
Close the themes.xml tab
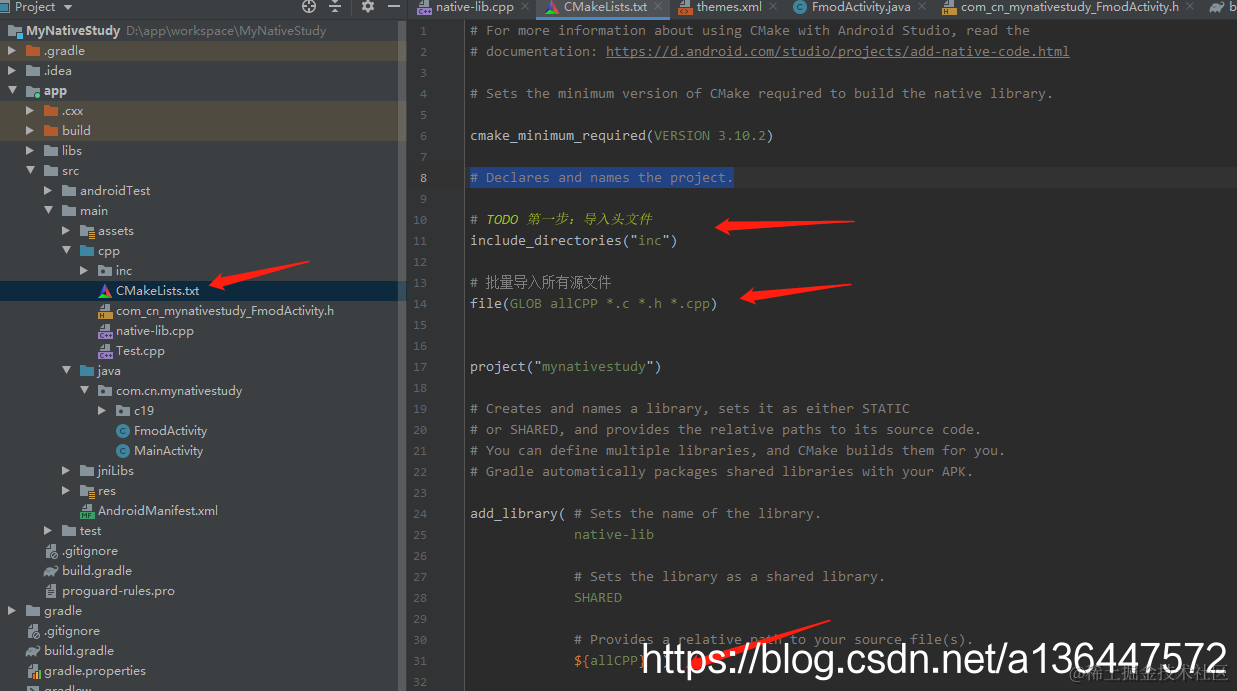[774, 7]
